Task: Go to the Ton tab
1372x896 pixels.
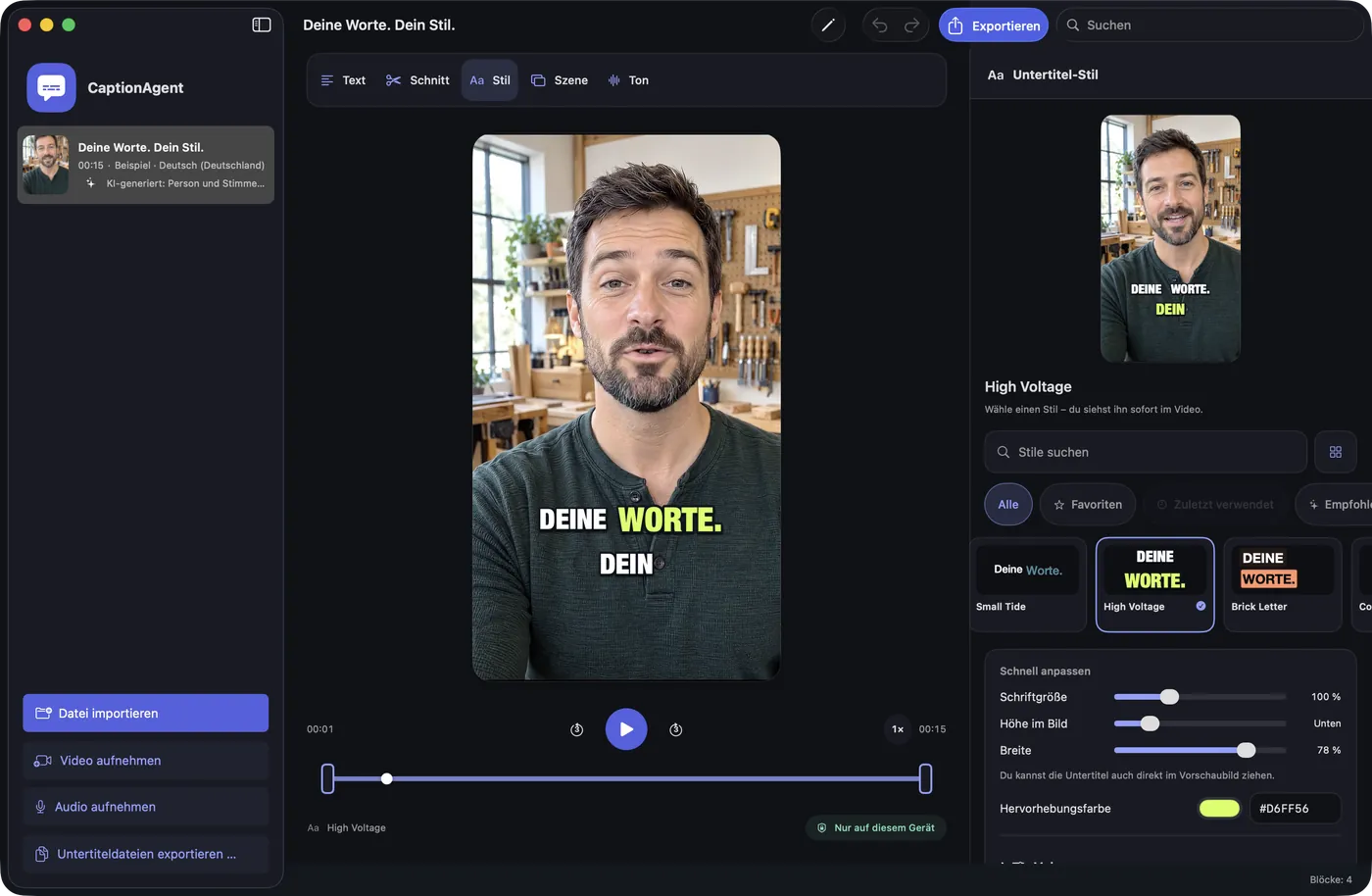Action: [628, 80]
